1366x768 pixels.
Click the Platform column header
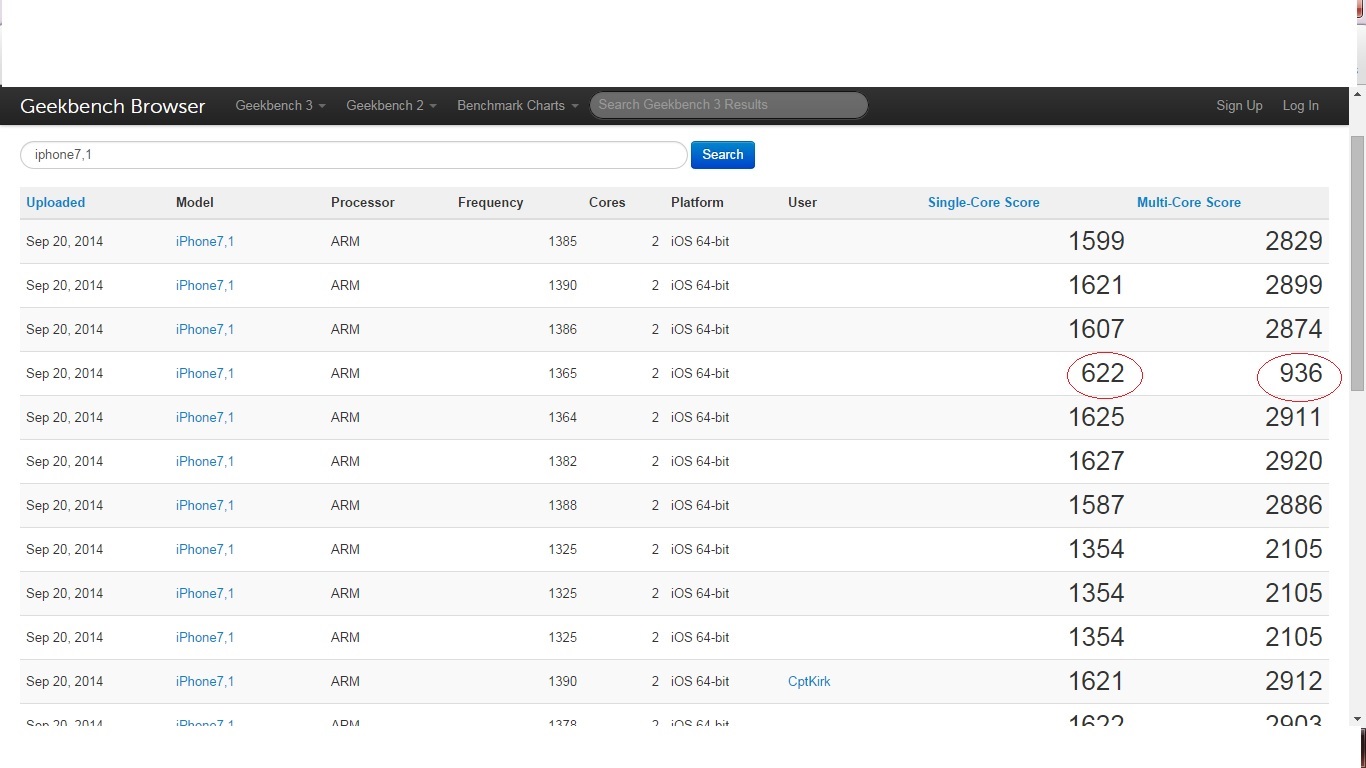[x=697, y=202]
